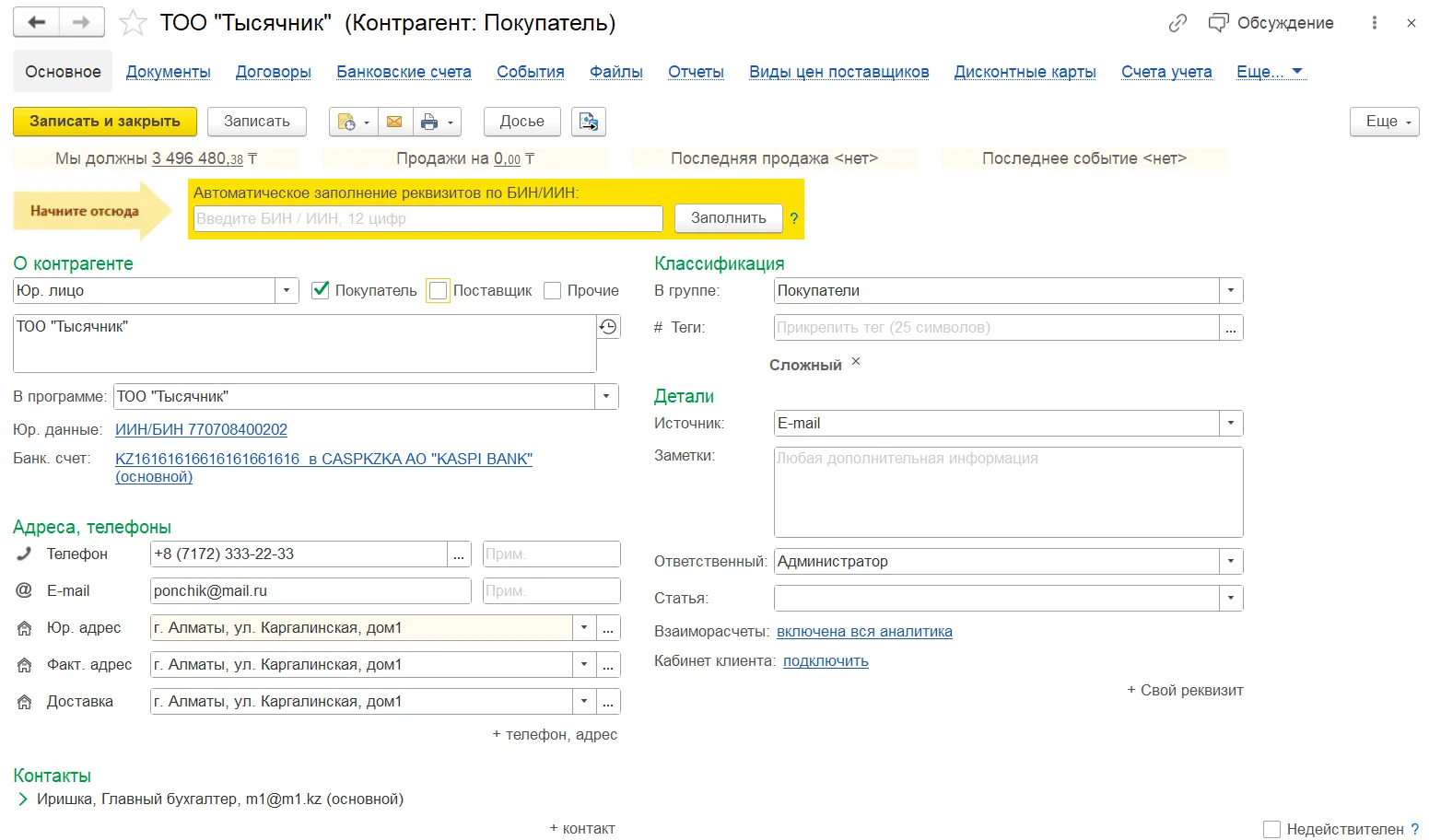Click the Заметки notes field

tap(1009, 492)
